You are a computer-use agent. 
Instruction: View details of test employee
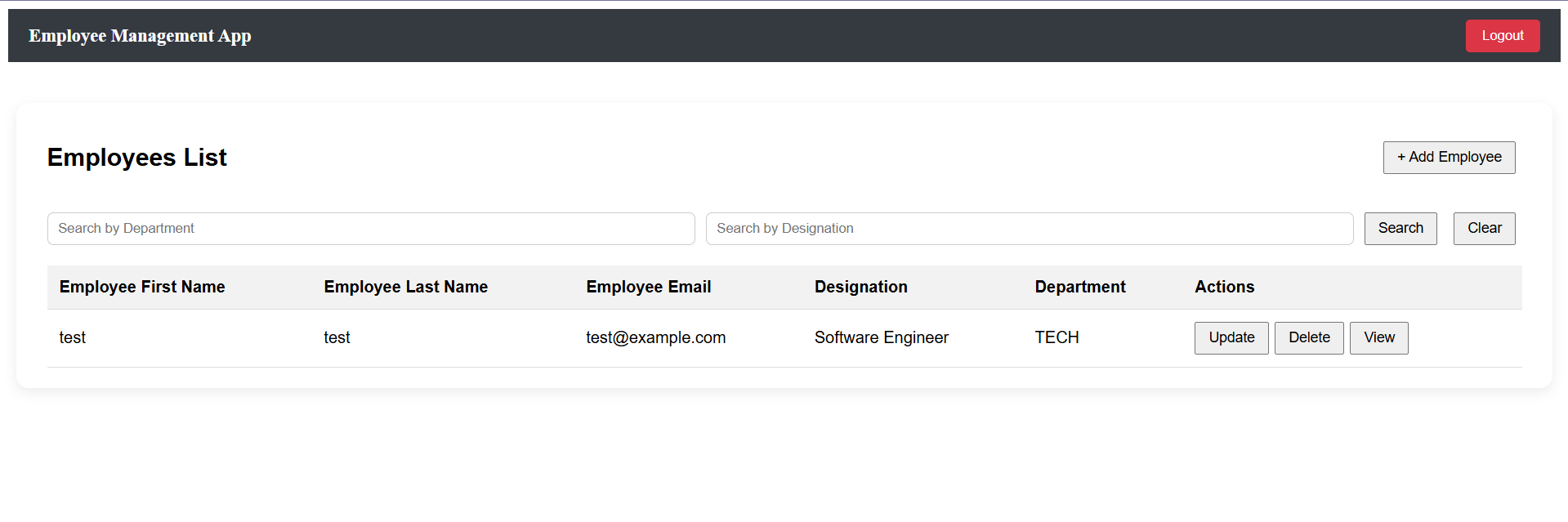pyautogui.click(x=1378, y=338)
